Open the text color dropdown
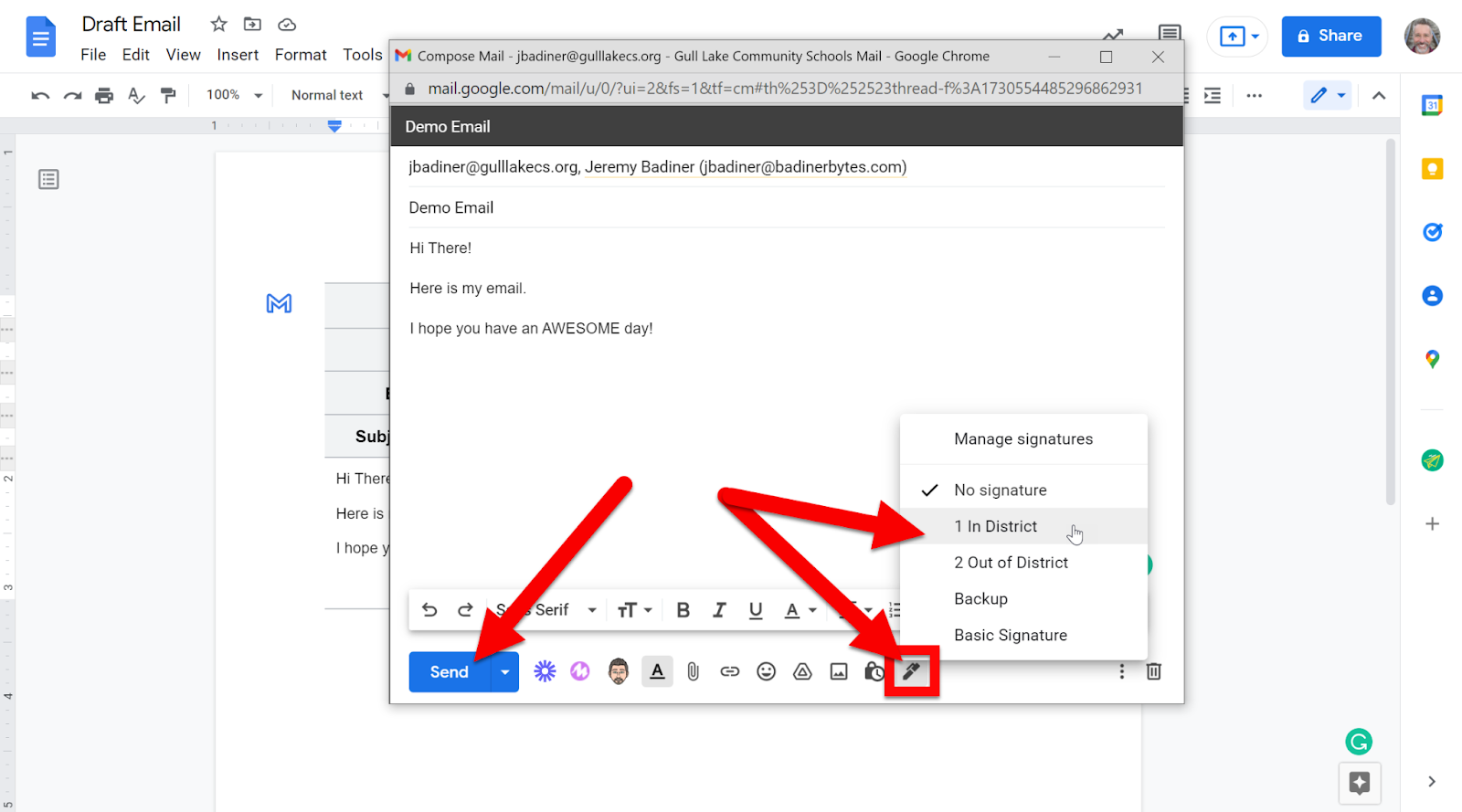1462x812 pixels. tap(800, 610)
